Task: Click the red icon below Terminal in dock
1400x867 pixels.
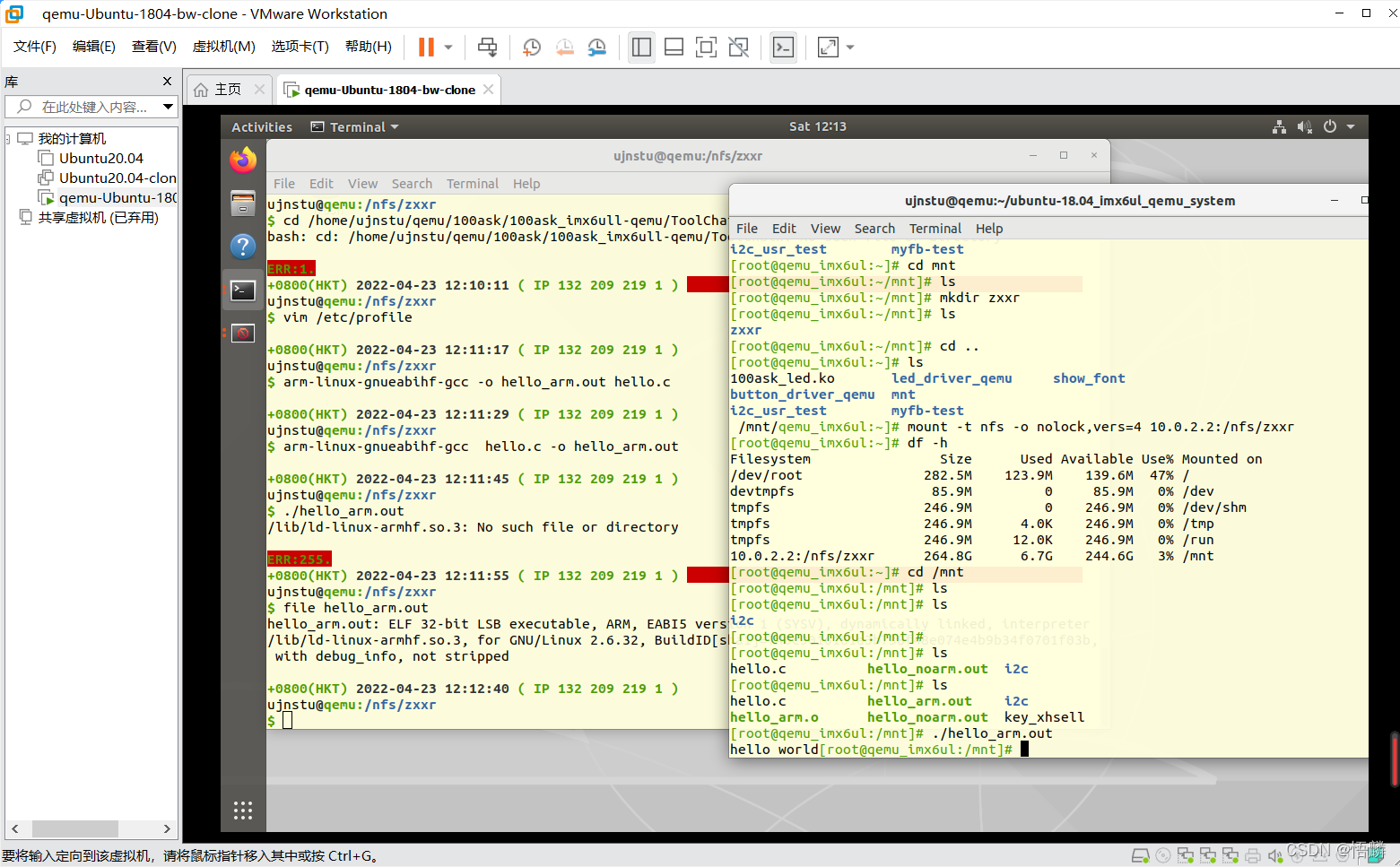Action: 243,333
